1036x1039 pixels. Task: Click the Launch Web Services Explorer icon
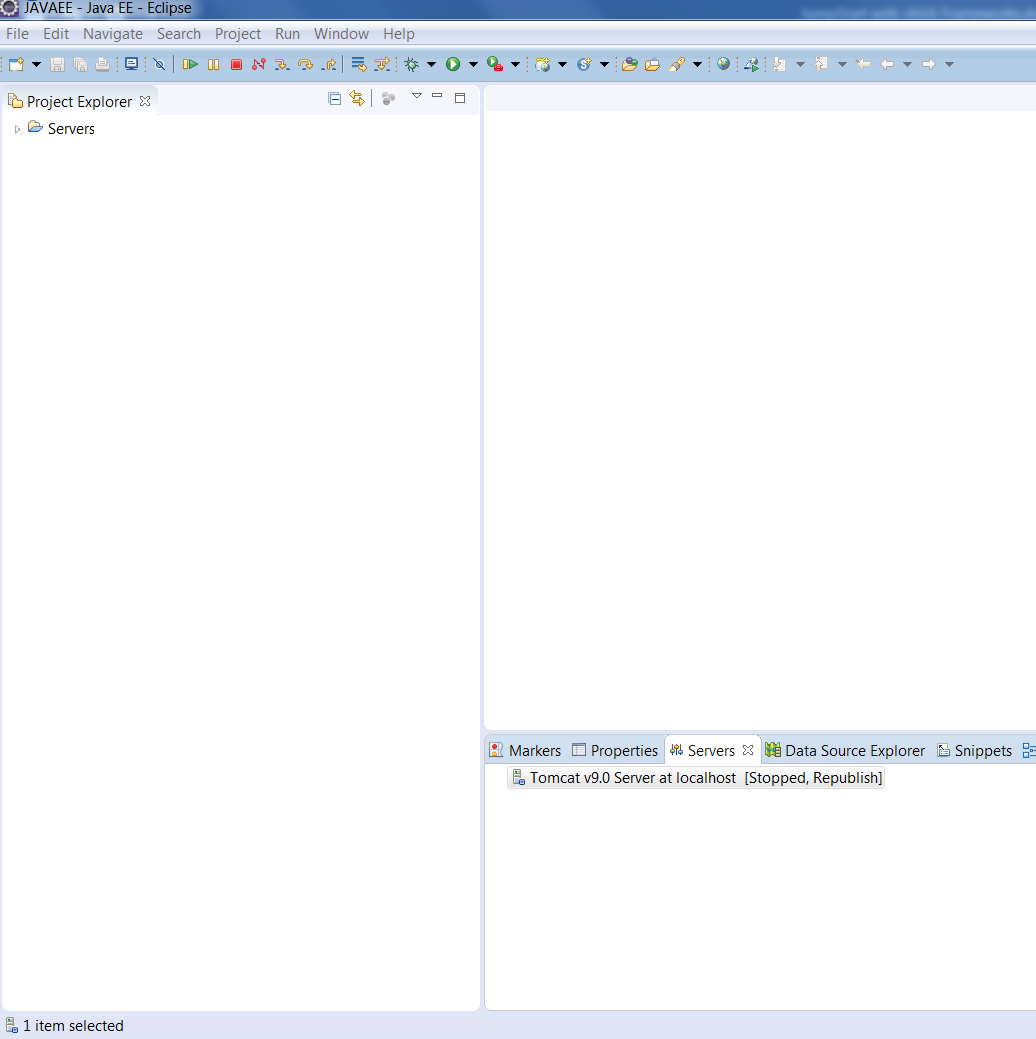point(751,64)
